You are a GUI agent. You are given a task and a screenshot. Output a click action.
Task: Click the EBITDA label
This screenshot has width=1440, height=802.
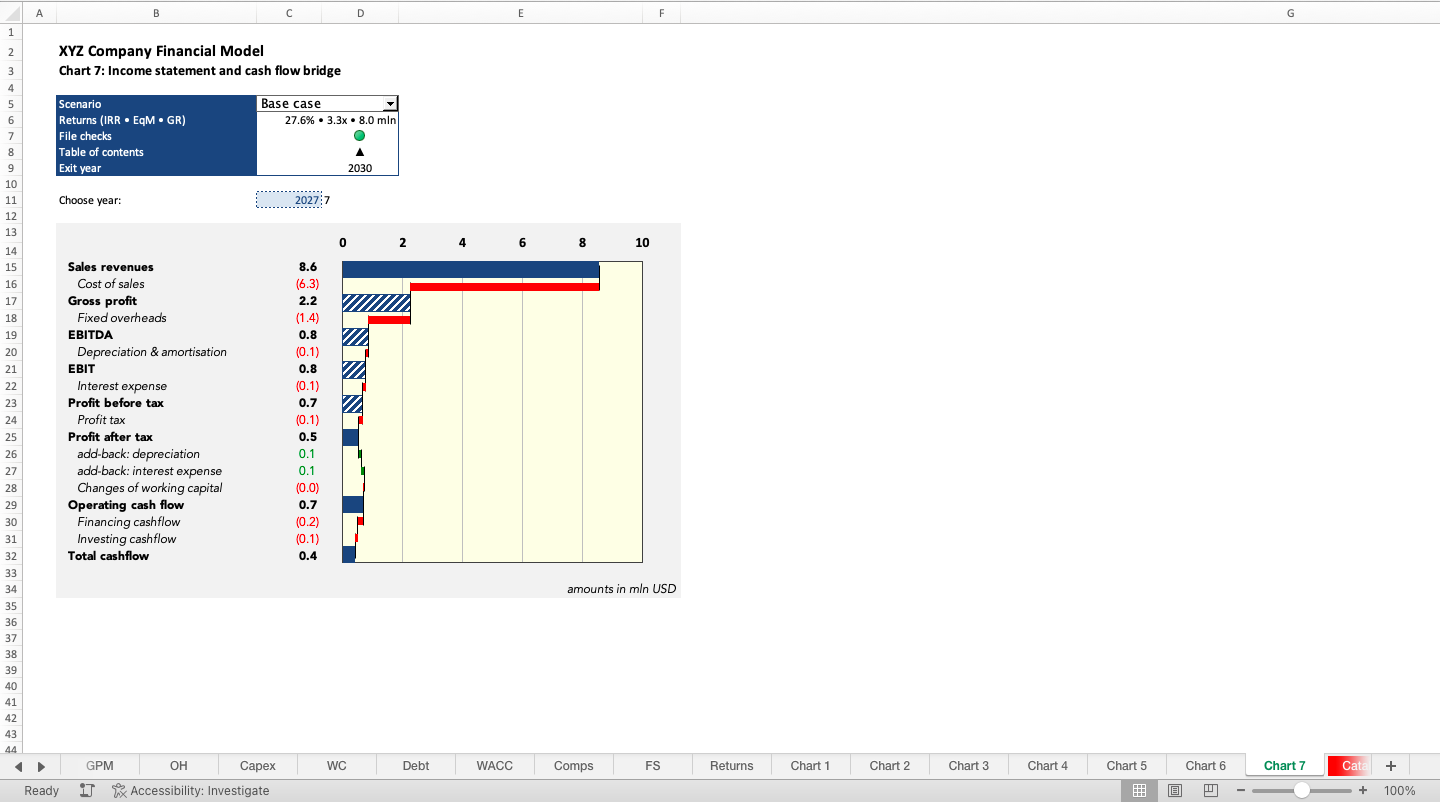coord(90,335)
